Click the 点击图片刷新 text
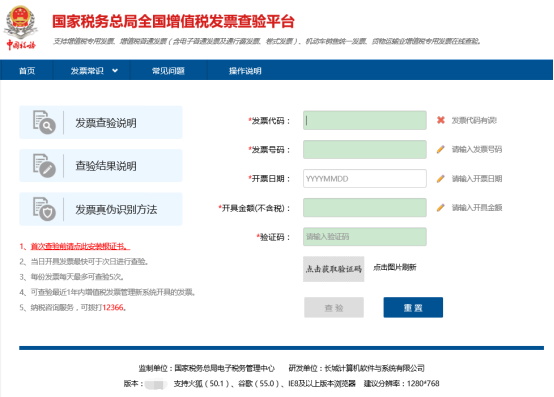Screen dimensions: 554x397 (395, 267)
